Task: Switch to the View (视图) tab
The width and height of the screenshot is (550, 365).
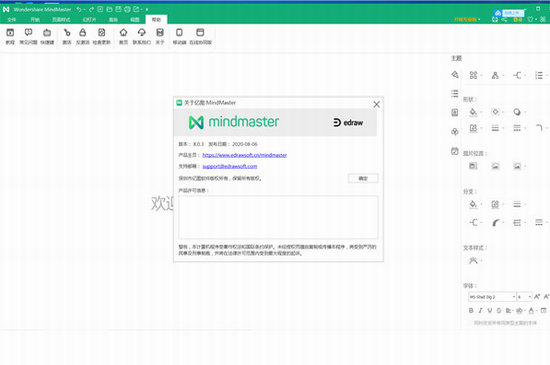Action: (135, 20)
